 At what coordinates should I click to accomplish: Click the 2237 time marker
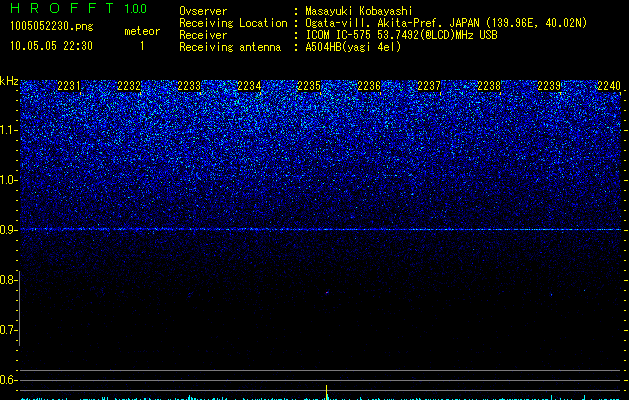(x=429, y=86)
